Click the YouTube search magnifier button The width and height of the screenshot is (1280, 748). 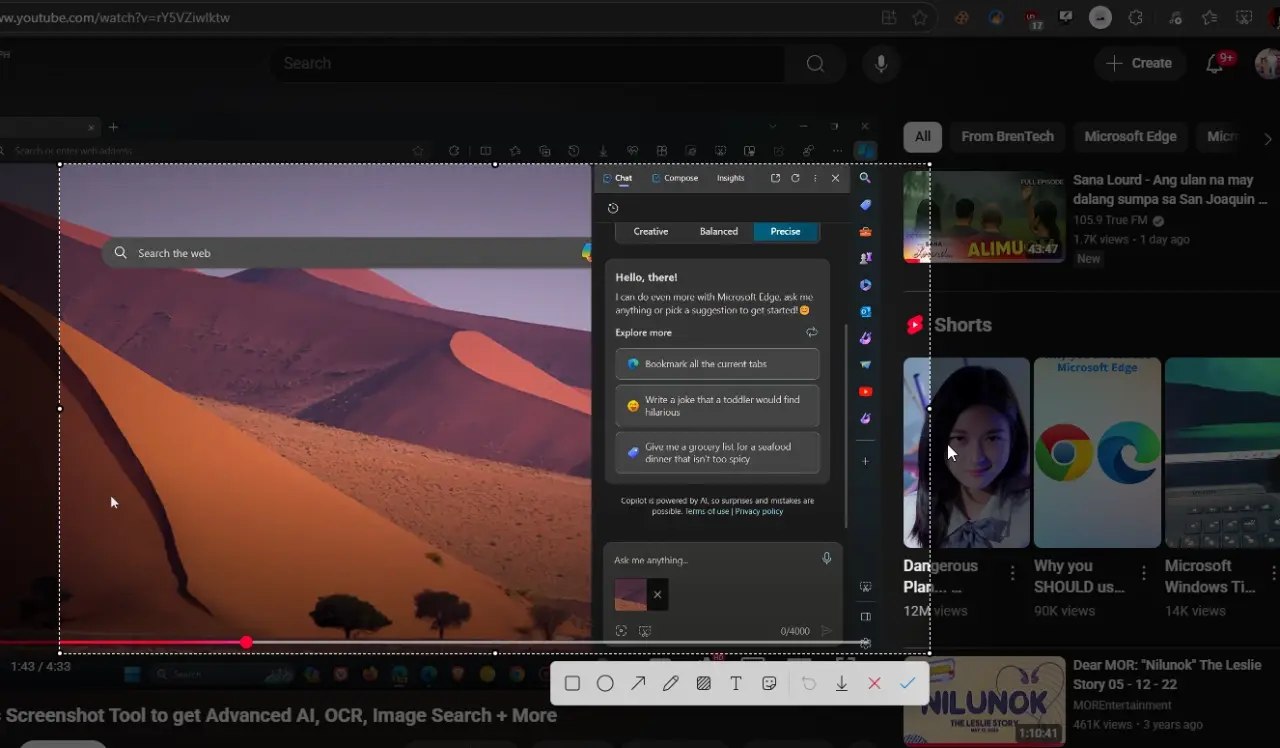(x=815, y=63)
